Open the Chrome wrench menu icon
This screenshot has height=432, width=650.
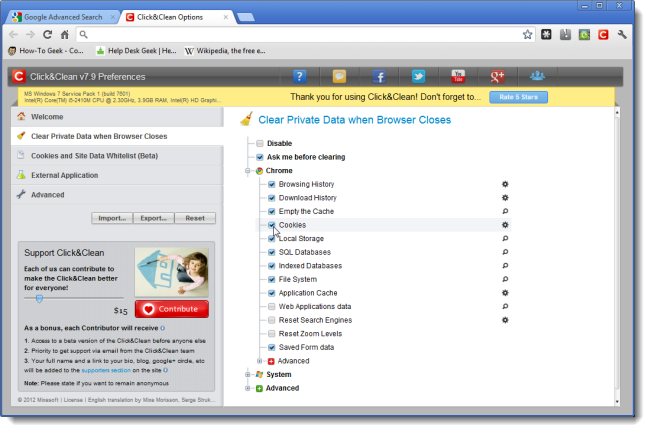point(622,34)
